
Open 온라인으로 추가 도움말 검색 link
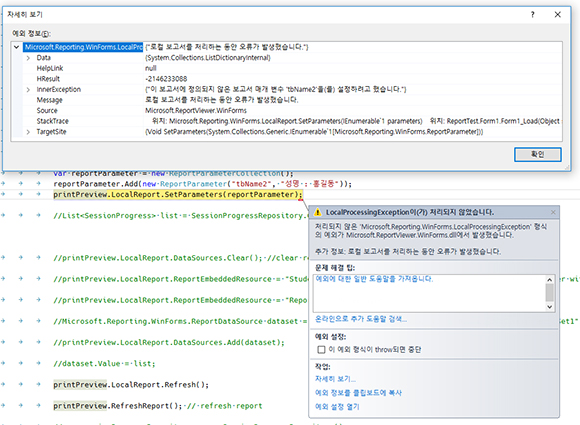click(x=361, y=319)
